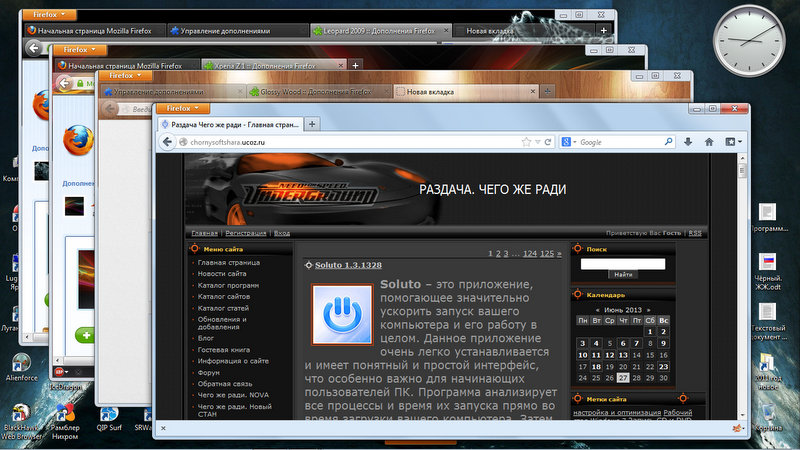800x450 pixels.
Task: Open 'Форум' in site menu
Action: pyautogui.click(x=208, y=372)
